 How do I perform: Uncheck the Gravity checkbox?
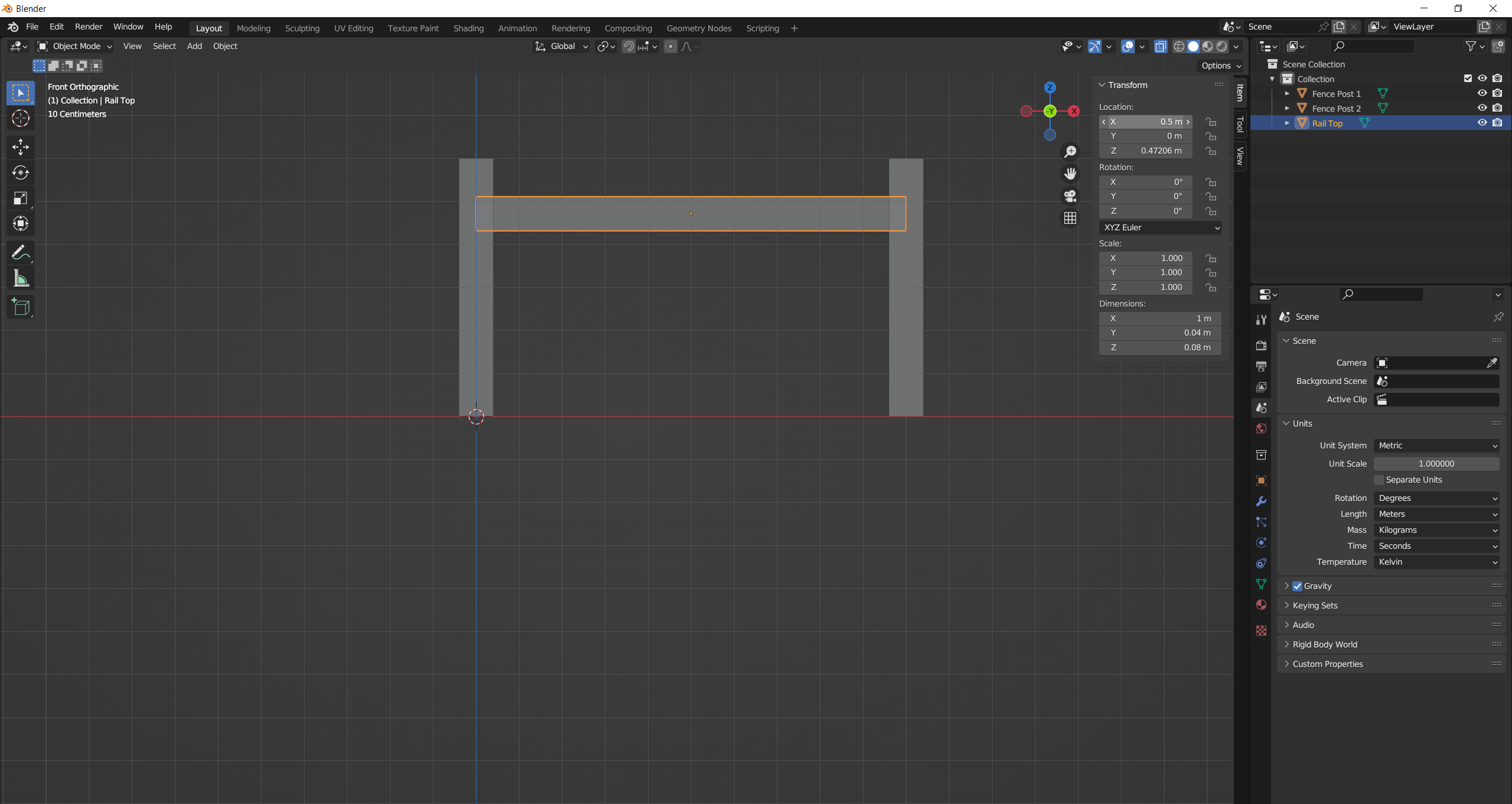pos(1298,586)
